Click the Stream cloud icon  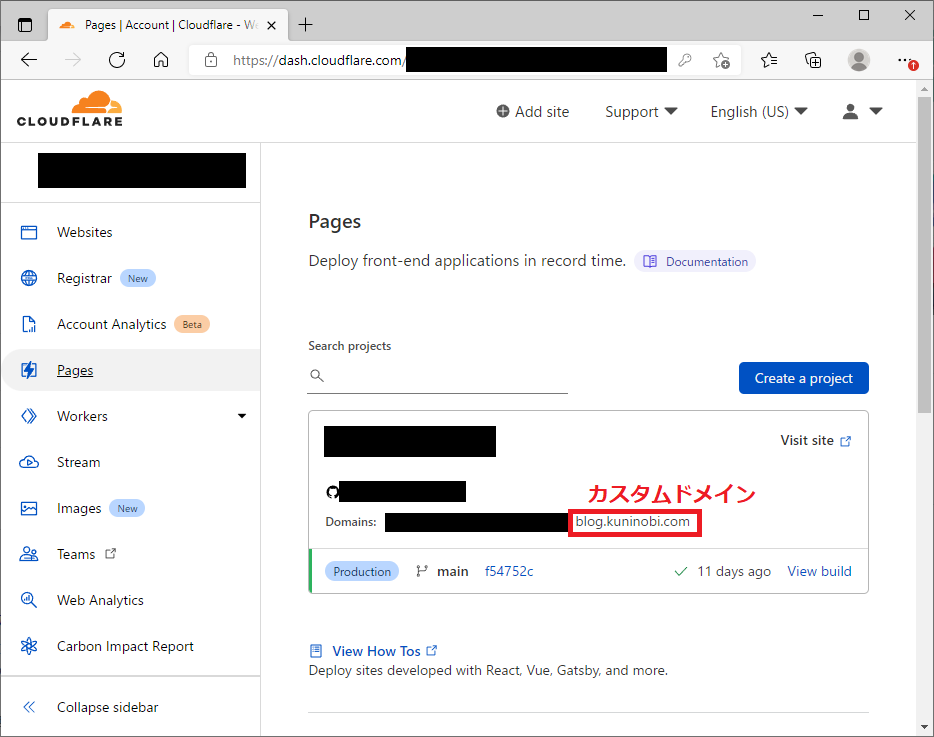click(x=29, y=462)
